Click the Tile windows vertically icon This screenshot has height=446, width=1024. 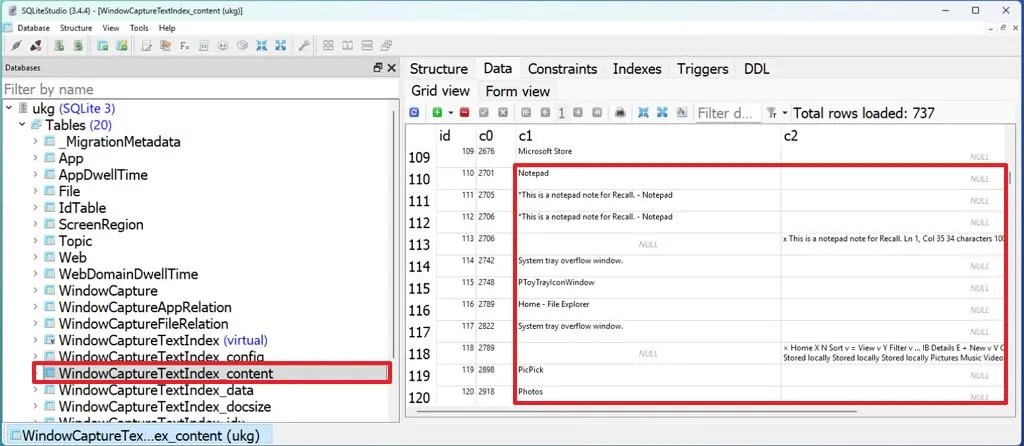[347, 46]
